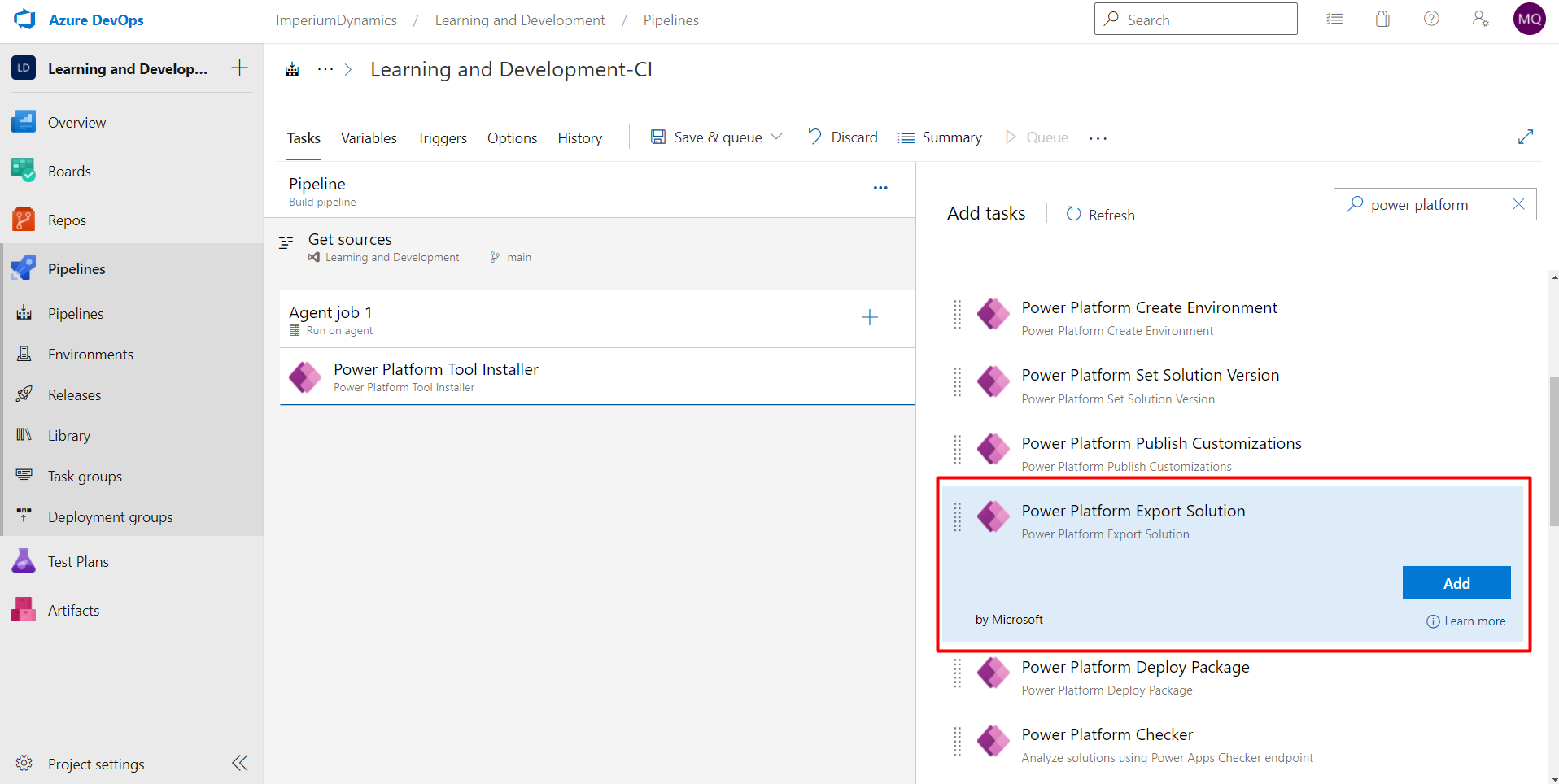Open Repos from the sidebar

click(66, 219)
